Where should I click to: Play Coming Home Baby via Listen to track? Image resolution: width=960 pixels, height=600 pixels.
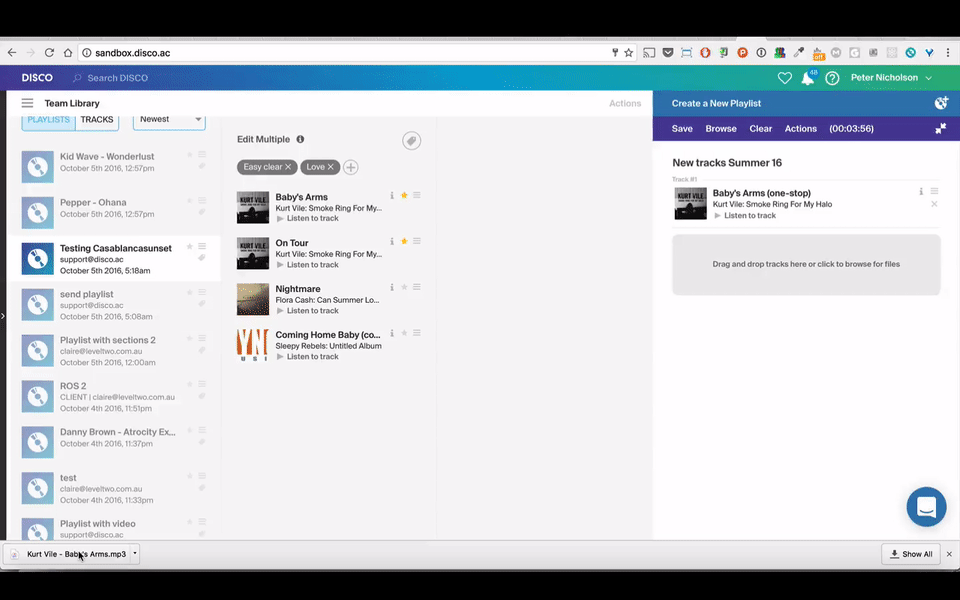click(x=307, y=357)
